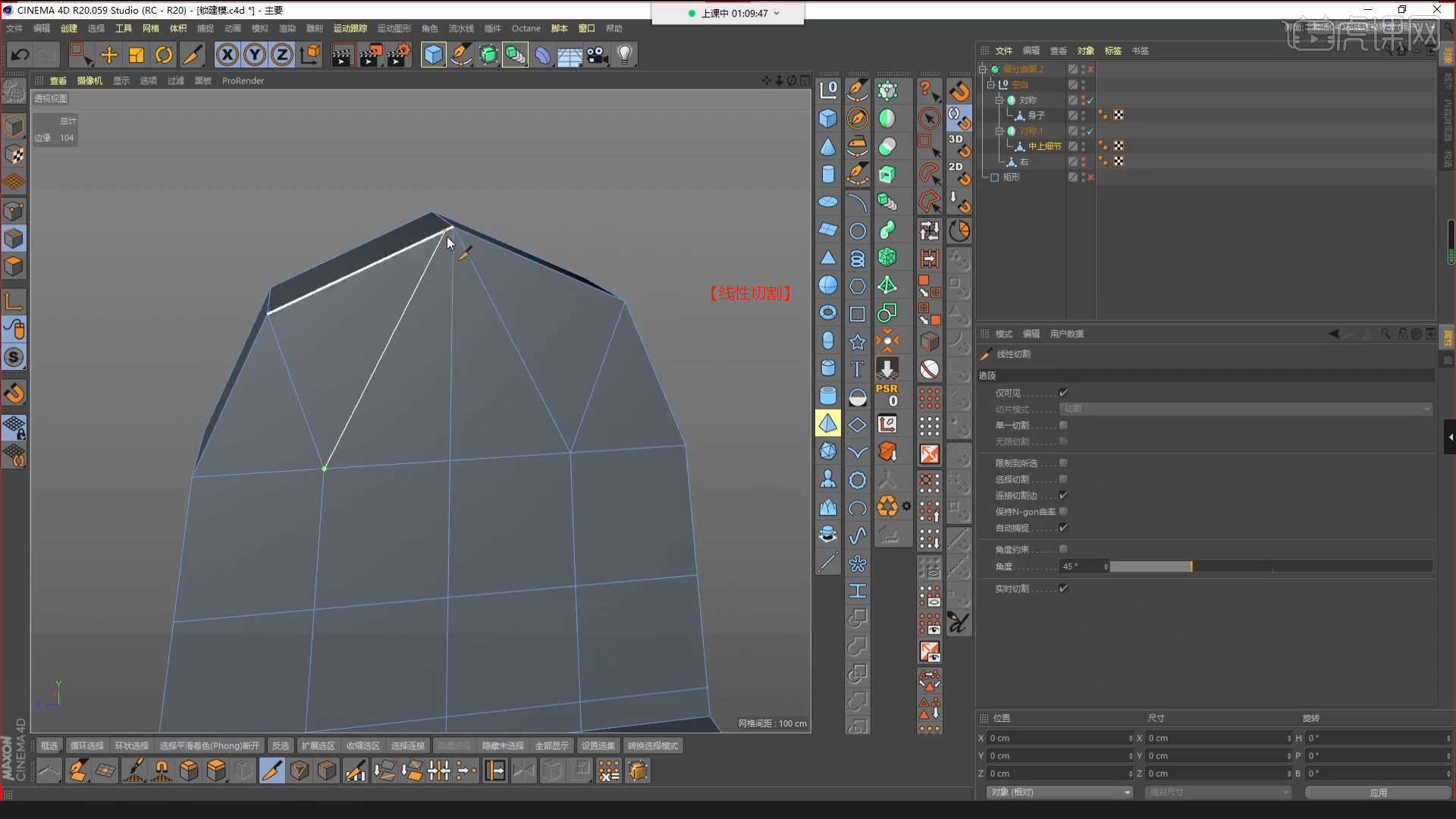The height and width of the screenshot is (819, 1456).
Task: Click 反选 button
Action: click(x=281, y=746)
